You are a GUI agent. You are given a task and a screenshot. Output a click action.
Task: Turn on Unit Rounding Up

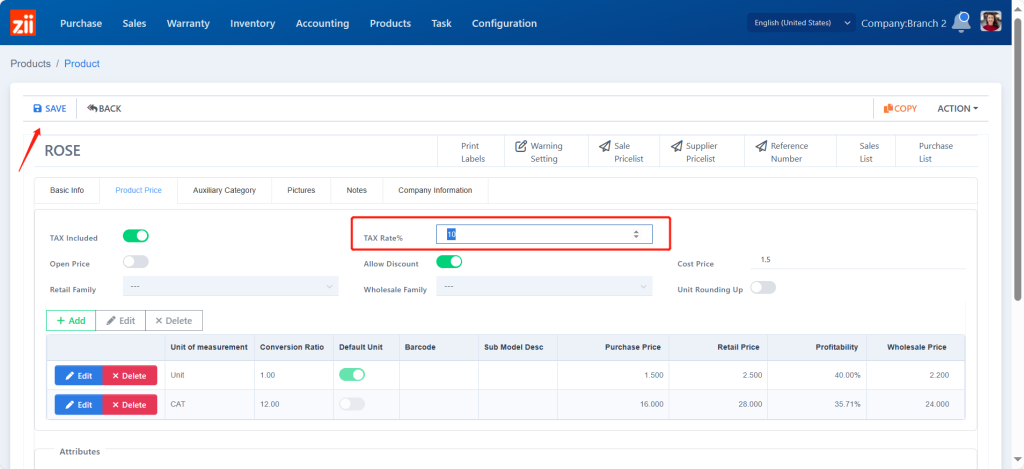click(763, 287)
